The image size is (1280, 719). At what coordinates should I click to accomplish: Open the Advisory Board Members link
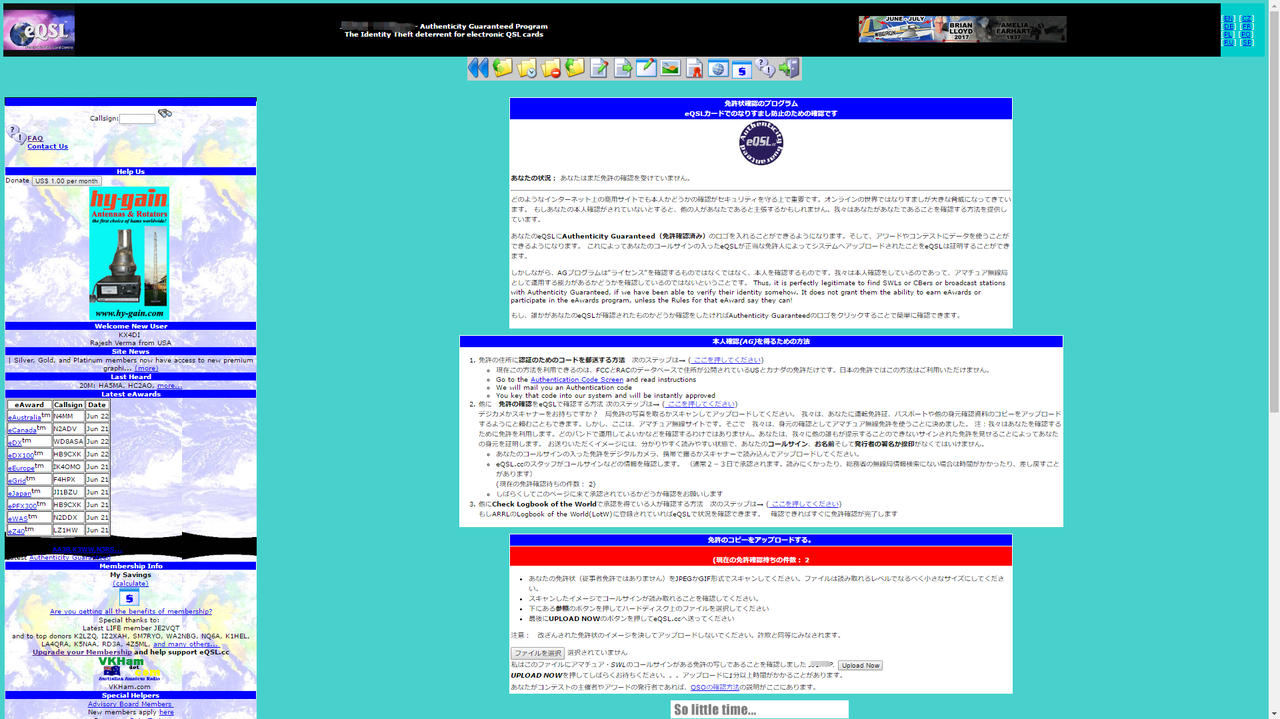click(x=130, y=704)
